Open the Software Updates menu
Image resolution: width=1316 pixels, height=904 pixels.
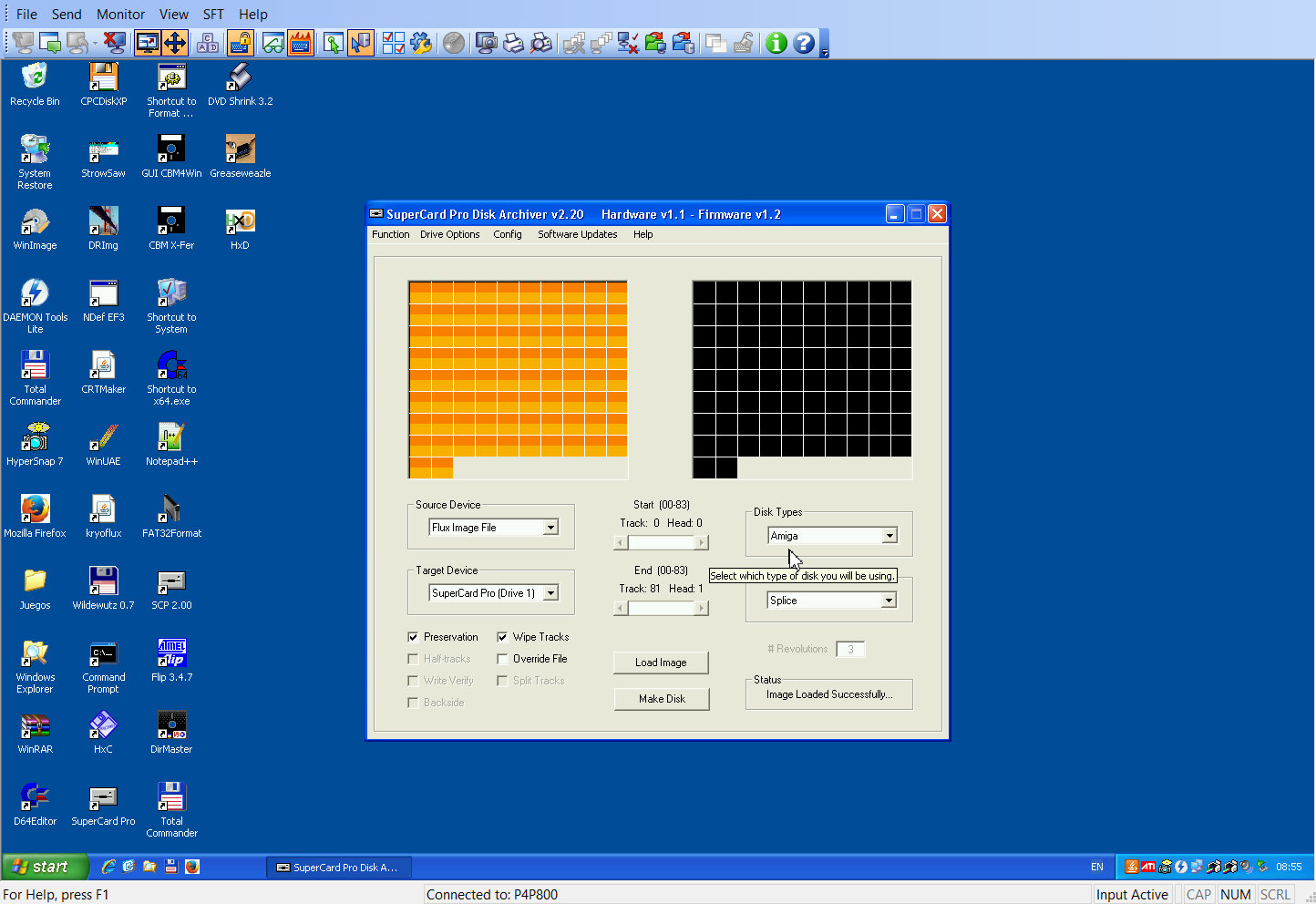[x=577, y=234]
